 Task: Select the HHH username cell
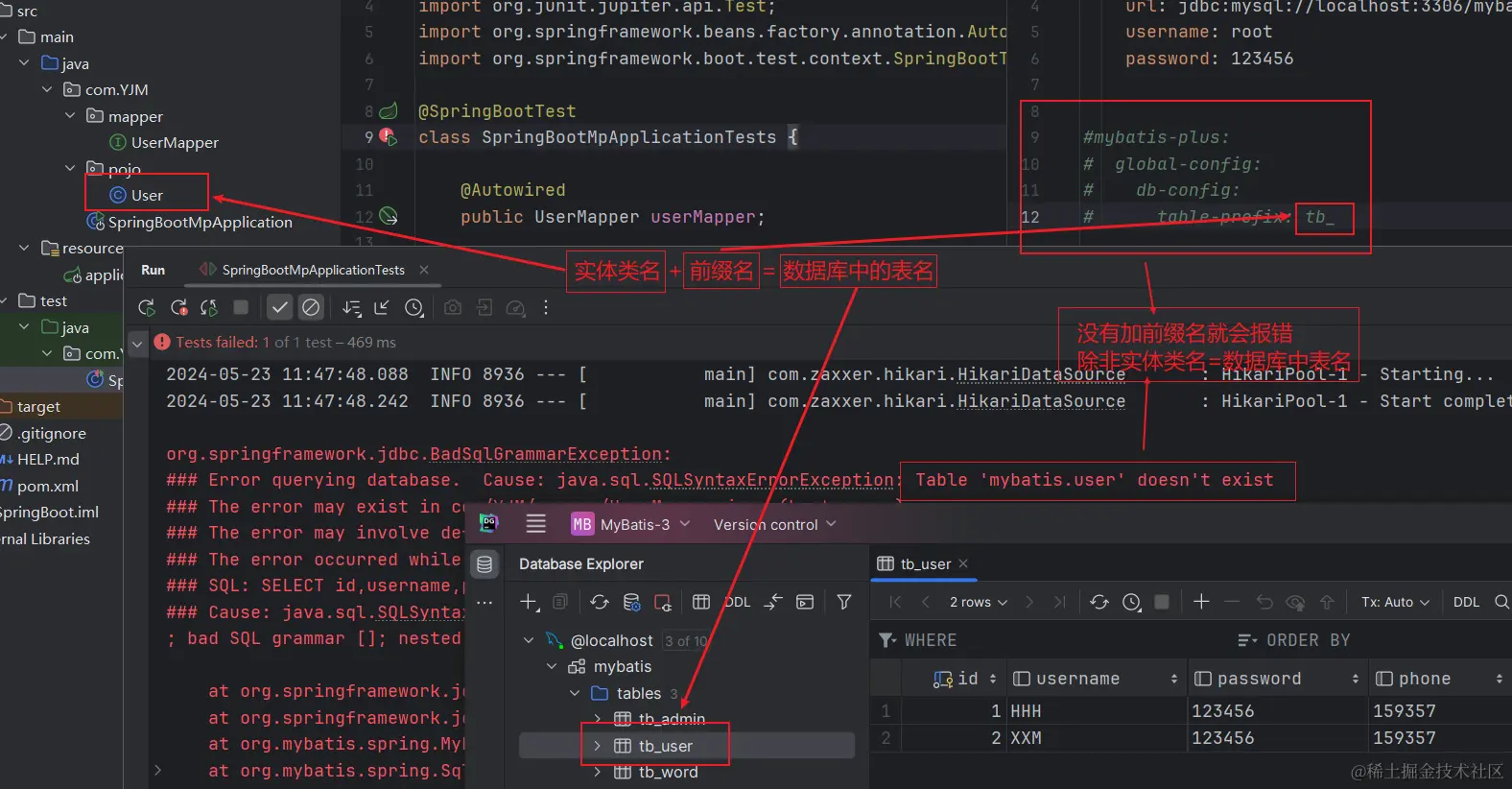1096,711
